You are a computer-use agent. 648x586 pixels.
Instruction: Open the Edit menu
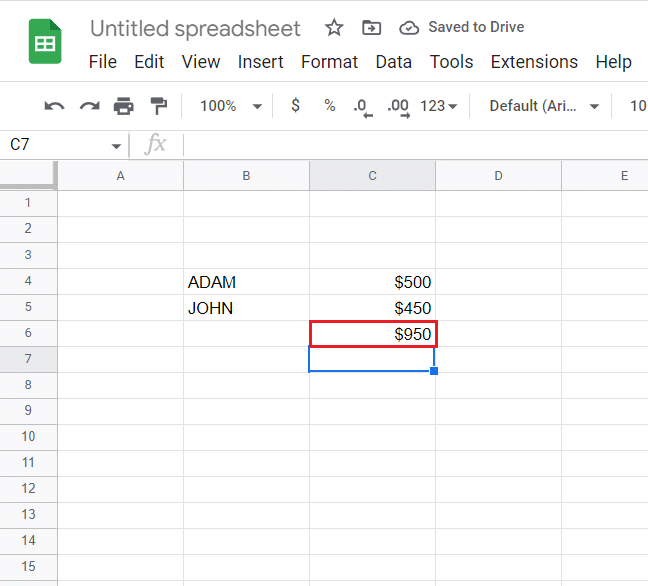tap(149, 62)
